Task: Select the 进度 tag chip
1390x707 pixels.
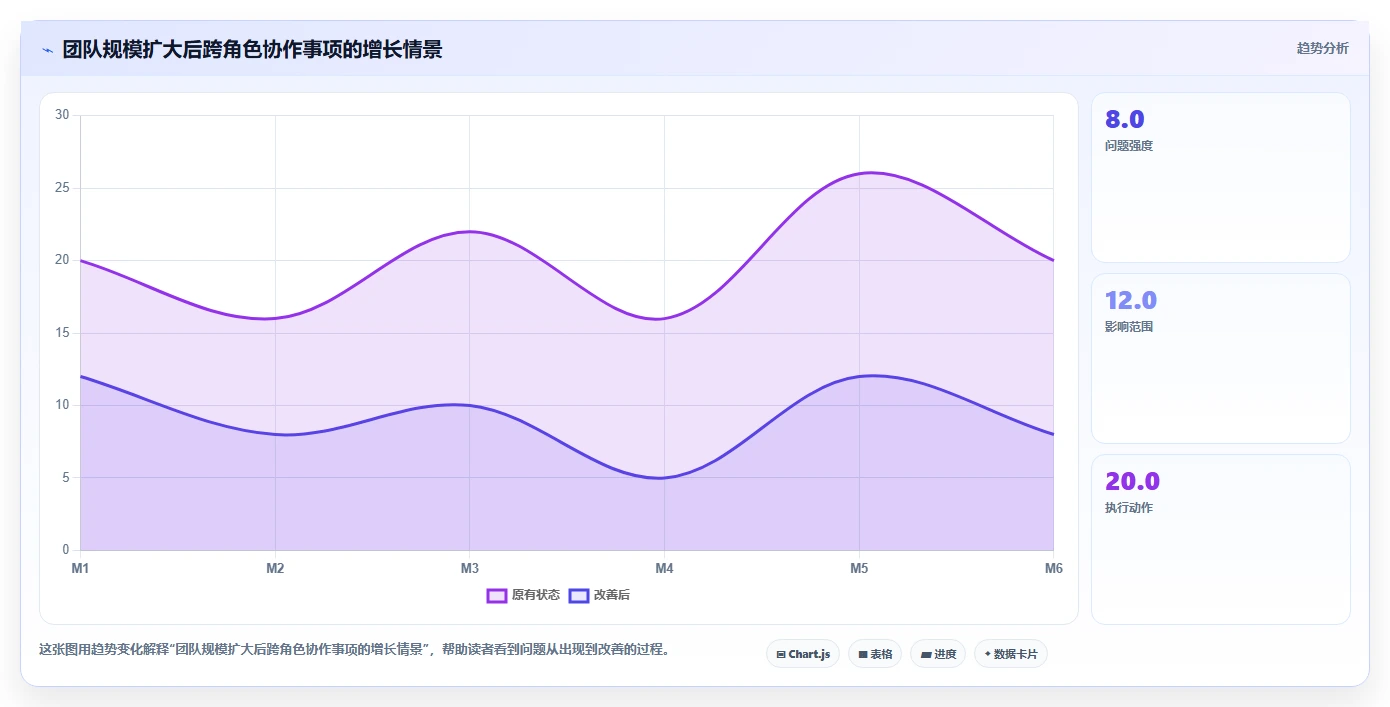Action: pos(938,654)
